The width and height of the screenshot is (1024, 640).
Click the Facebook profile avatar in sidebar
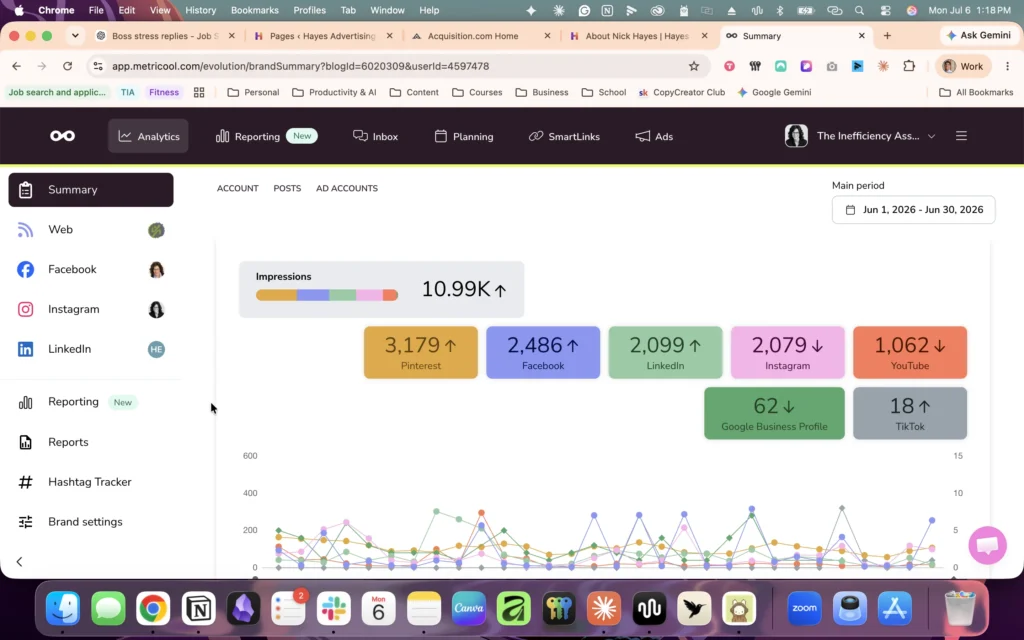click(156, 270)
